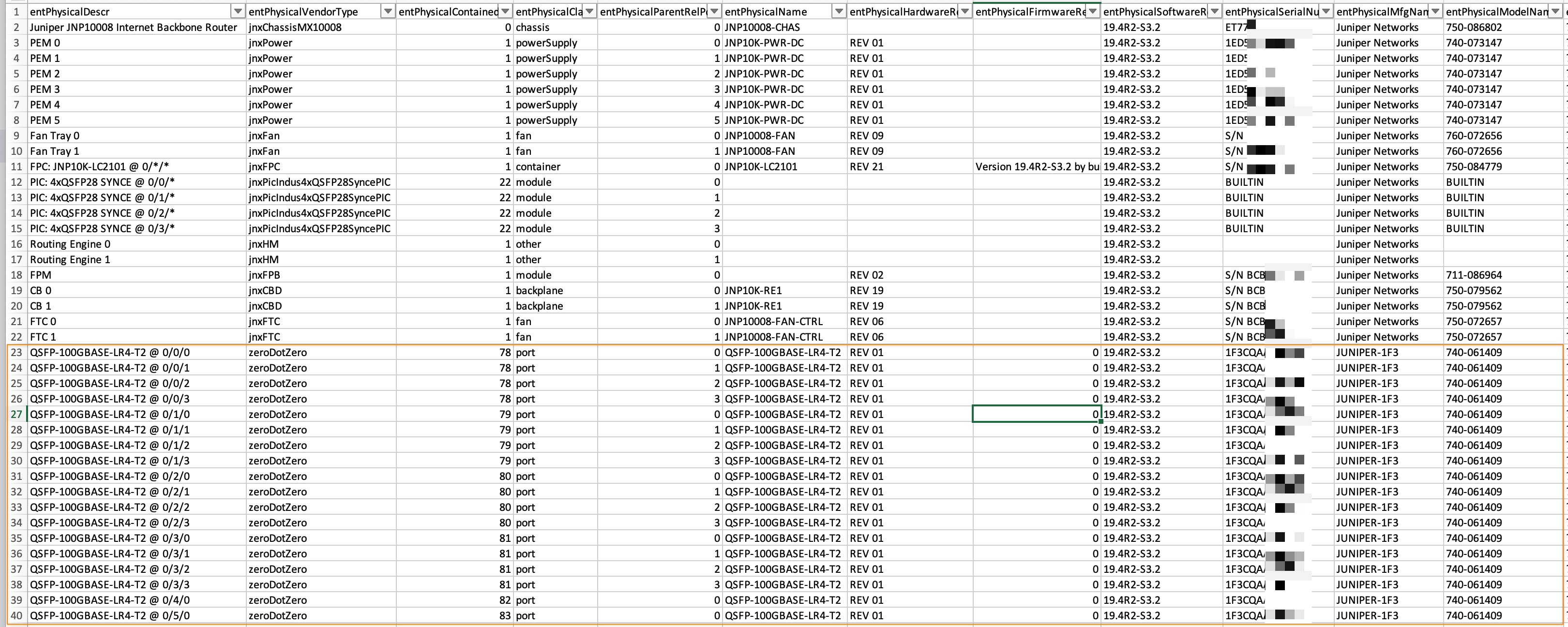Select the JNP10K-LC2101 name cell
Viewport: 1568px width, 627px height.
tap(784, 167)
